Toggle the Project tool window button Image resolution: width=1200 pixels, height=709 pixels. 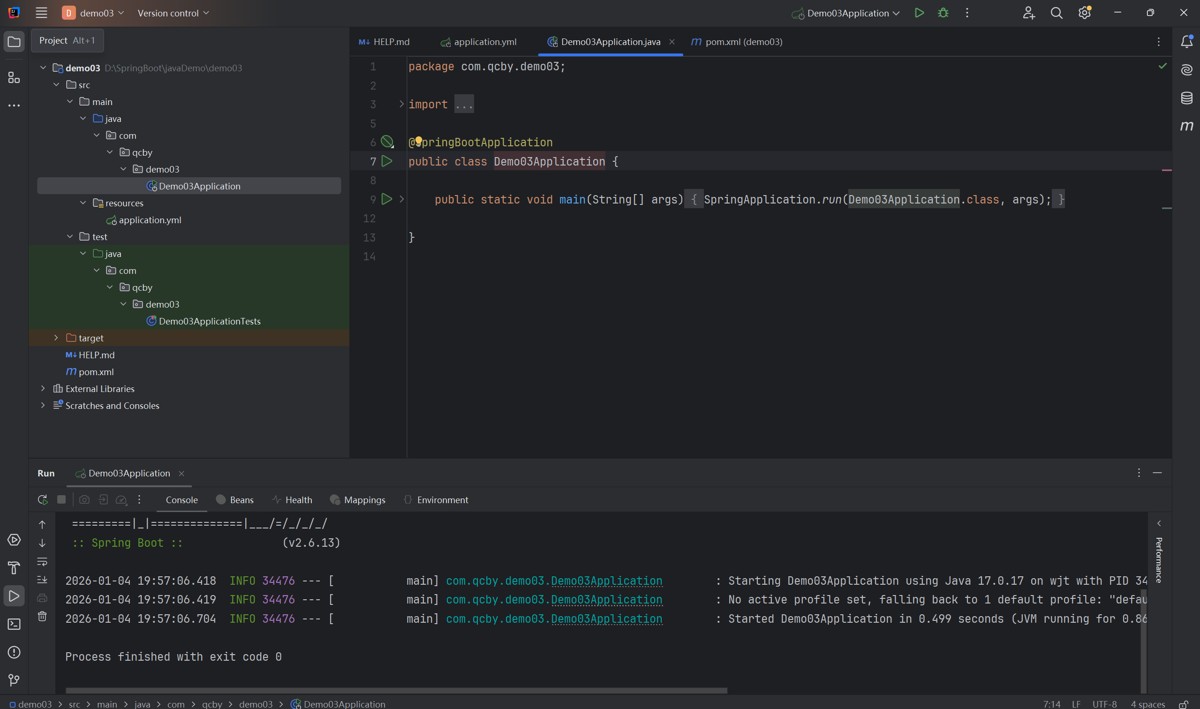pos(14,42)
